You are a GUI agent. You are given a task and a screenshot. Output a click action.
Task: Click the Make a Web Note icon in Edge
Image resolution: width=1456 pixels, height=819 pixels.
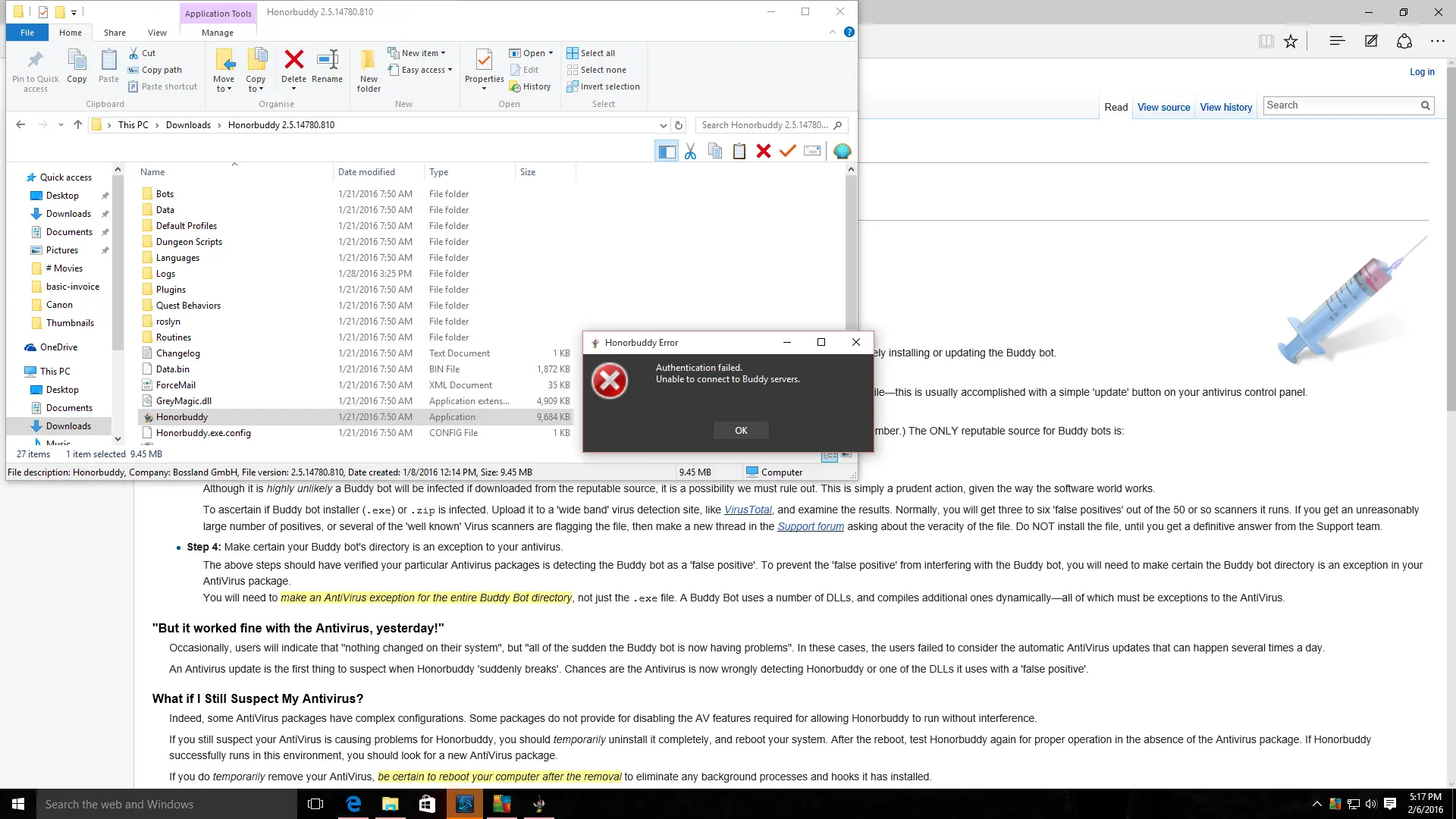[x=1370, y=42]
